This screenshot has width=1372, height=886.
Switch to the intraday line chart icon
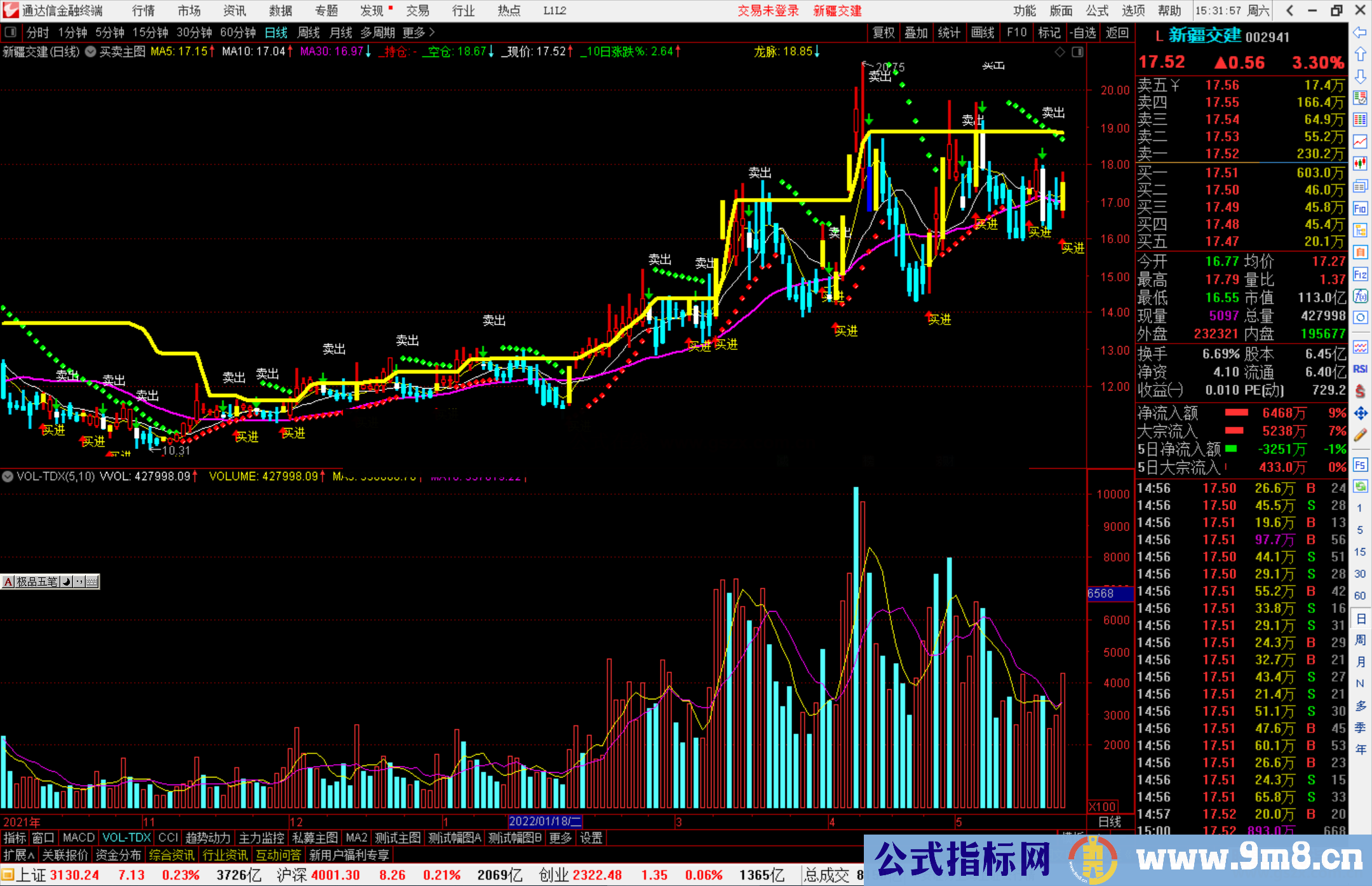(x=1360, y=142)
